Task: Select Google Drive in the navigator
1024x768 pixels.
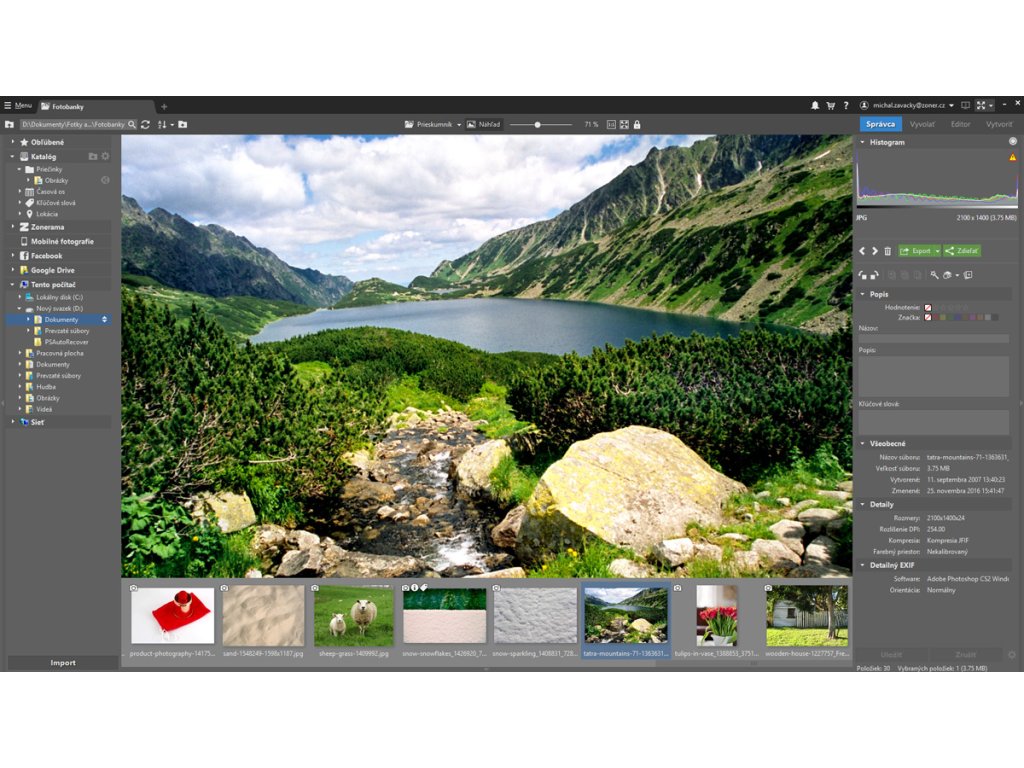Action: (52, 270)
